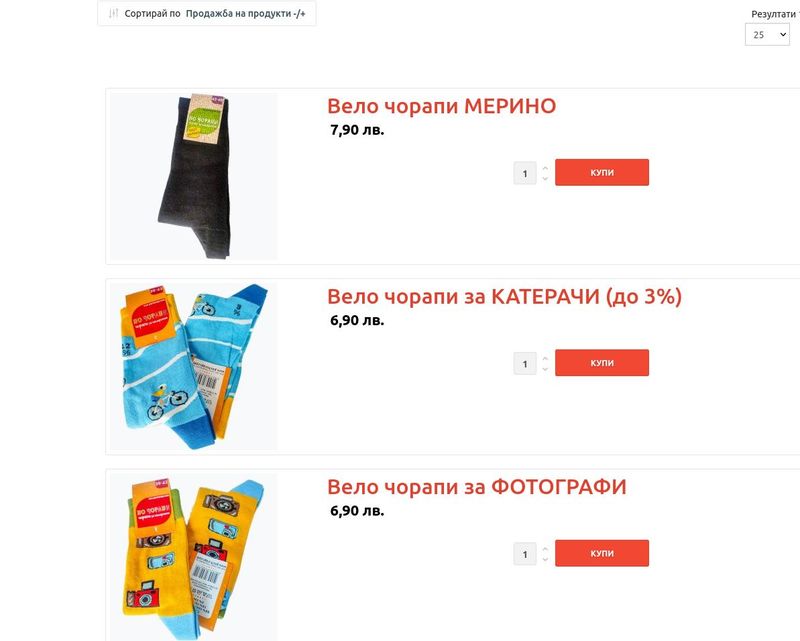Viewport: 800px width, 641px height.
Task: Focus the quantity field for ФОТОГРАФИ socks
Action: [524, 554]
